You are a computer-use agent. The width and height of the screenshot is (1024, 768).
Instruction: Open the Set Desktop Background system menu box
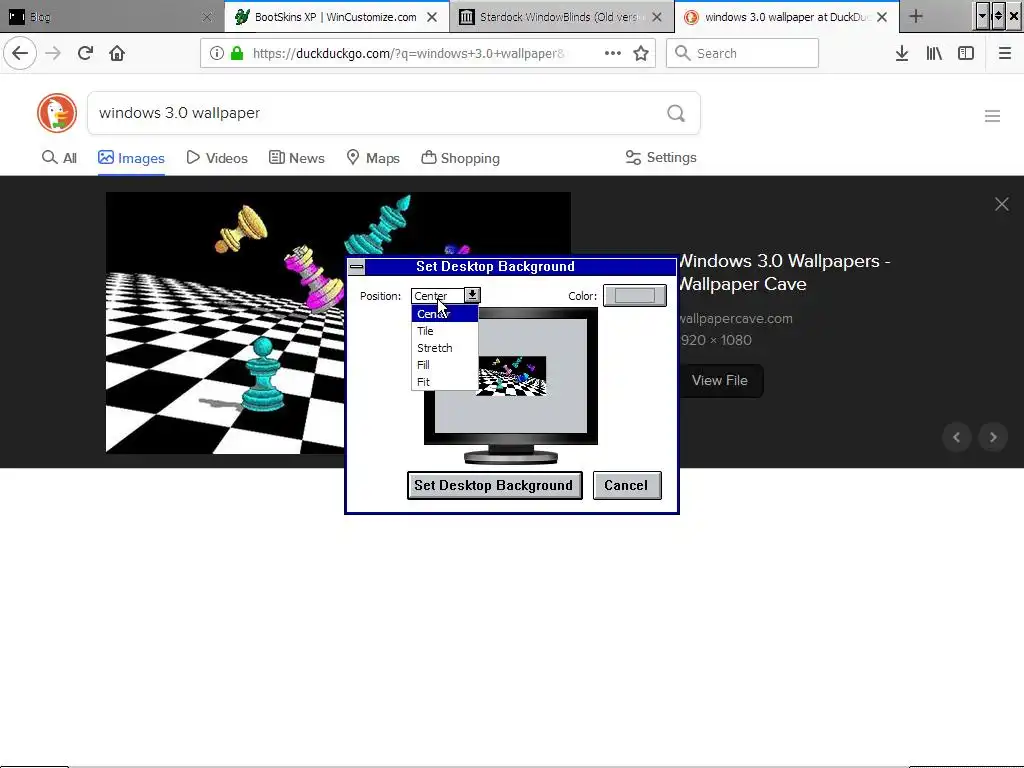[x=357, y=266]
